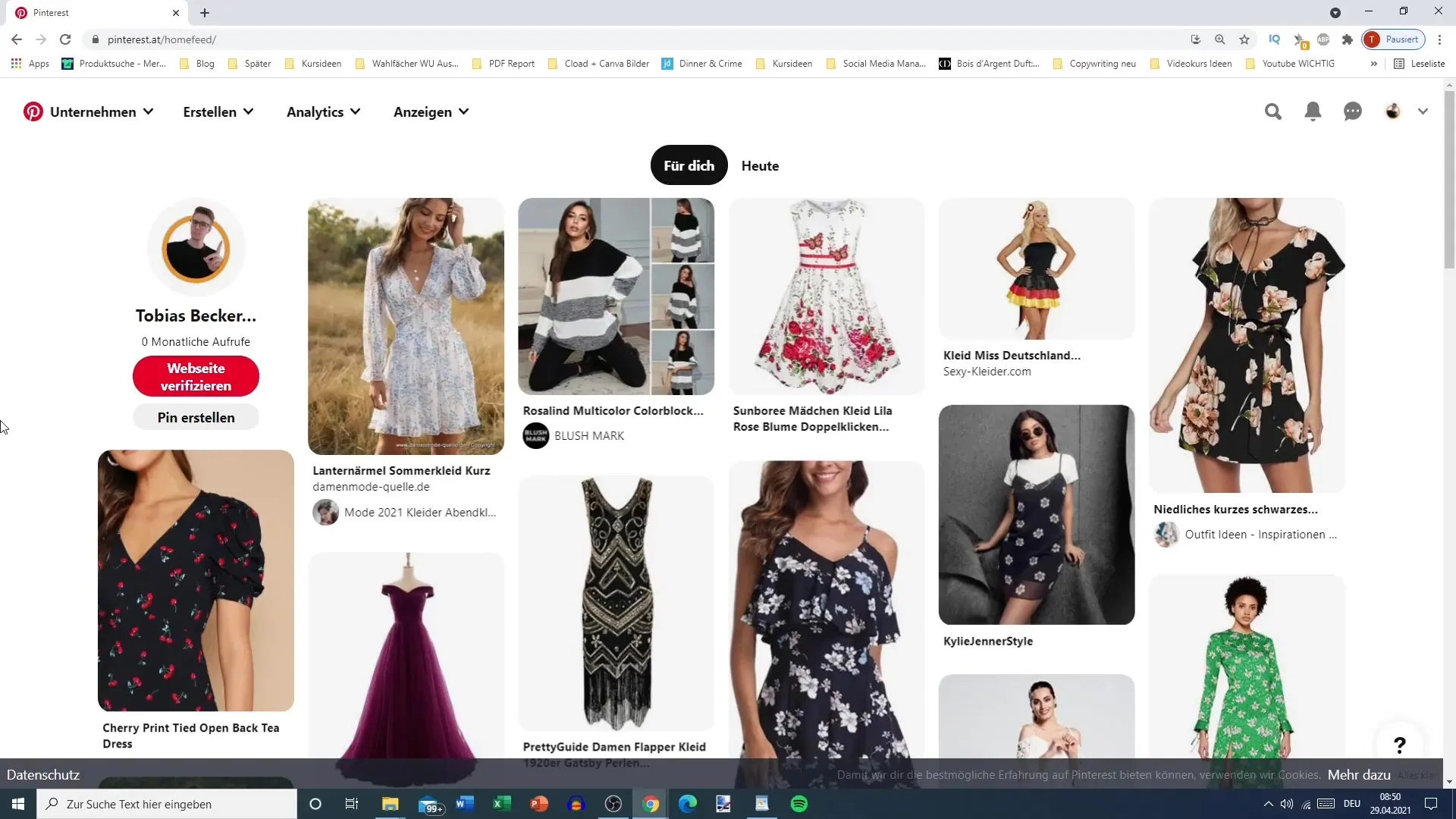Click 'Pin erstellen' button
Viewport: 1456px width, 819px height.
tap(196, 417)
